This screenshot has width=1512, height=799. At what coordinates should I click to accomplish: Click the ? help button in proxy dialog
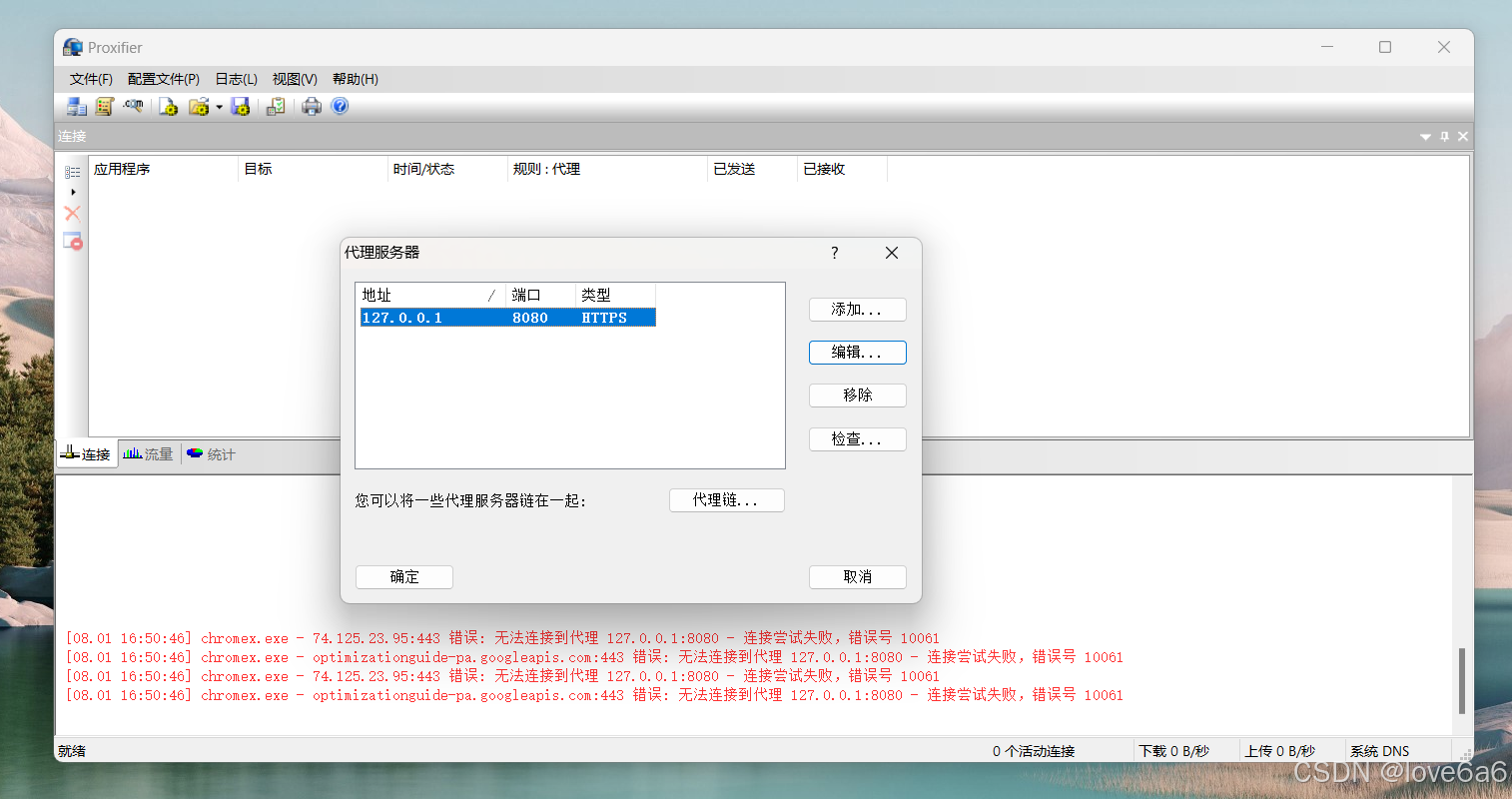835,253
